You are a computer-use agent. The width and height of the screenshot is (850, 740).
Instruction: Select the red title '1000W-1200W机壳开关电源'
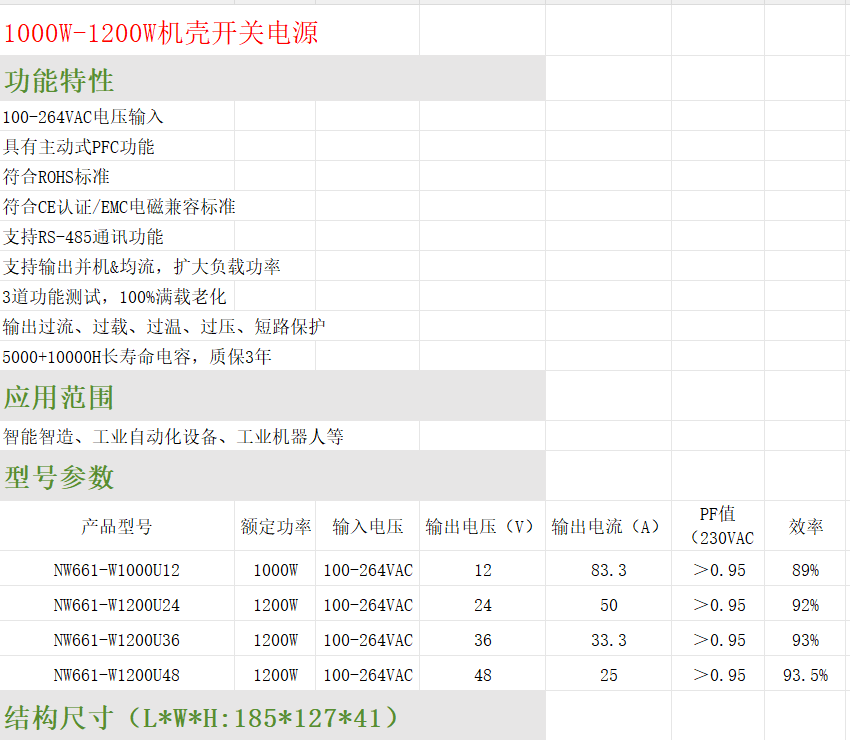coord(160,33)
